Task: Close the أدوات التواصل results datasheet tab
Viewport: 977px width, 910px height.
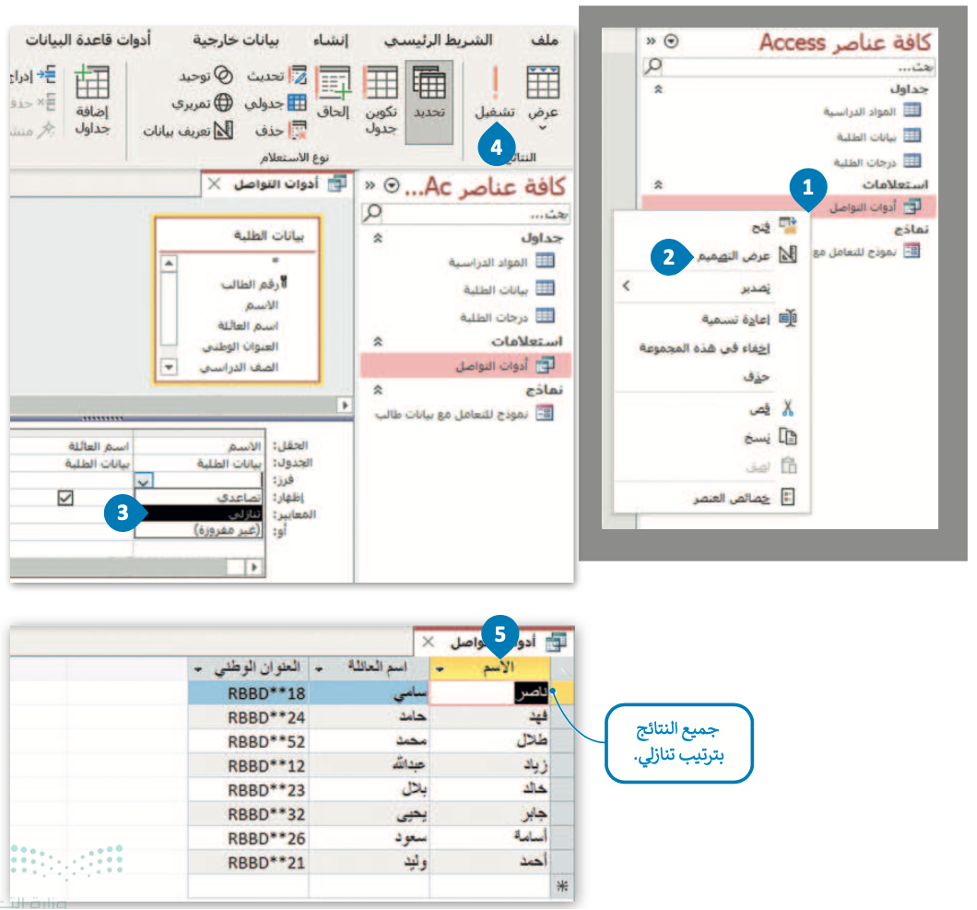Action: coord(428,642)
